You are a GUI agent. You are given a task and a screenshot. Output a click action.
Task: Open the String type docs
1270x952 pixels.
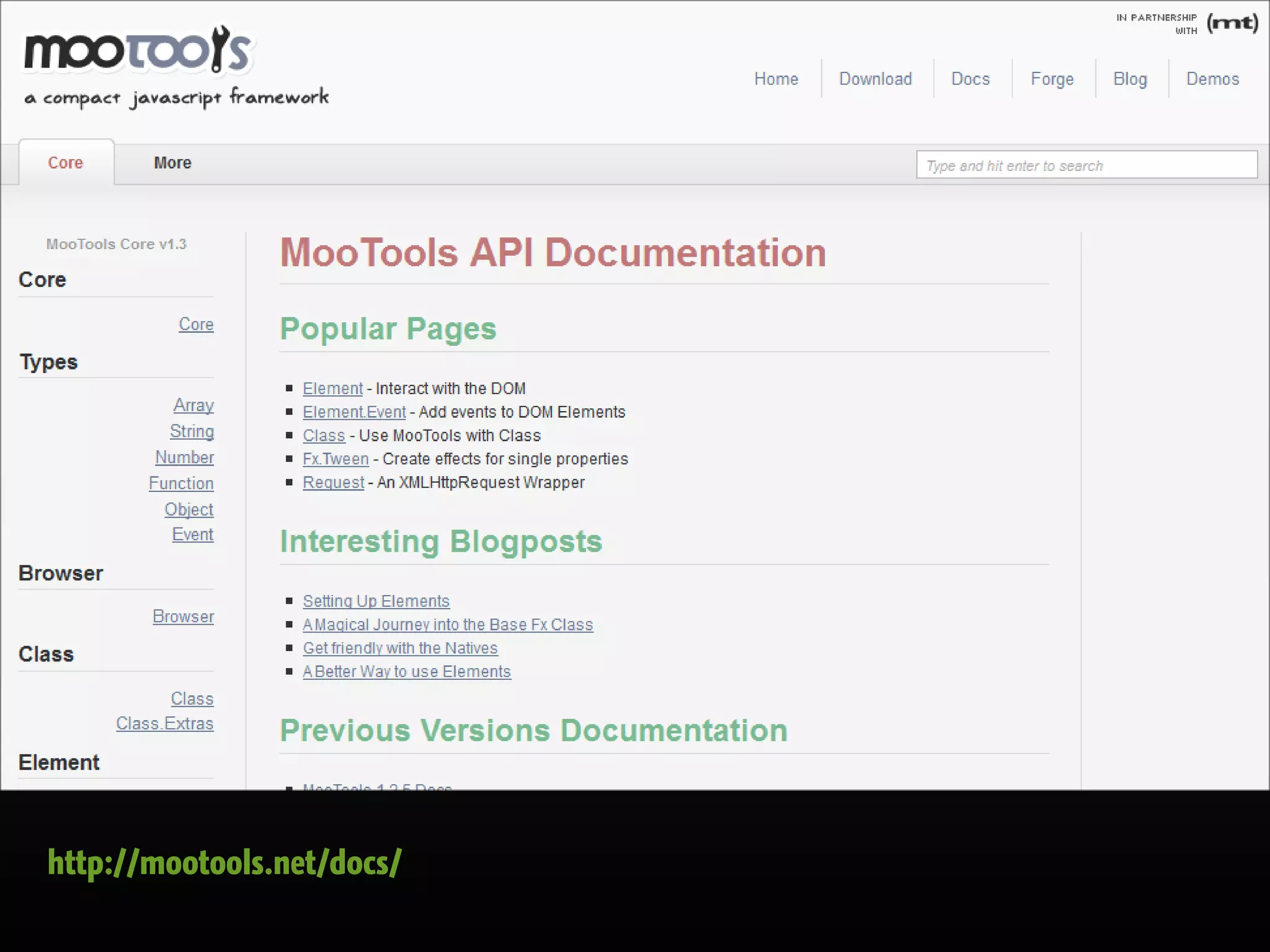(x=192, y=431)
